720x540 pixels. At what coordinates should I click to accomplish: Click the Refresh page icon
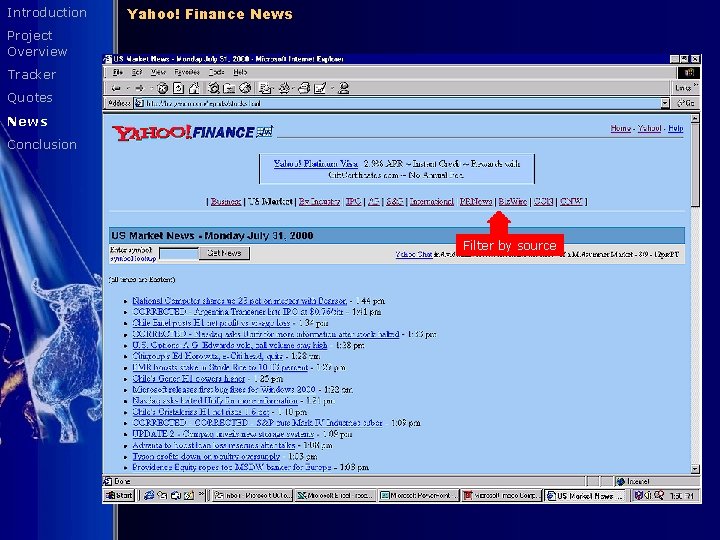[179, 88]
